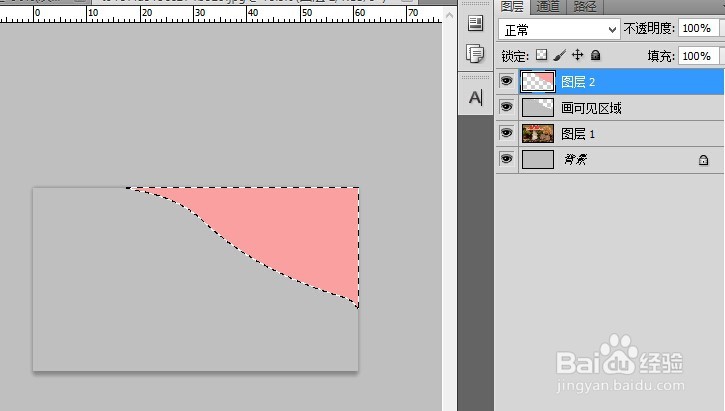The height and width of the screenshot is (411, 725).
Task: Click the vertical scrollbar up arrow
Action: 449,16
